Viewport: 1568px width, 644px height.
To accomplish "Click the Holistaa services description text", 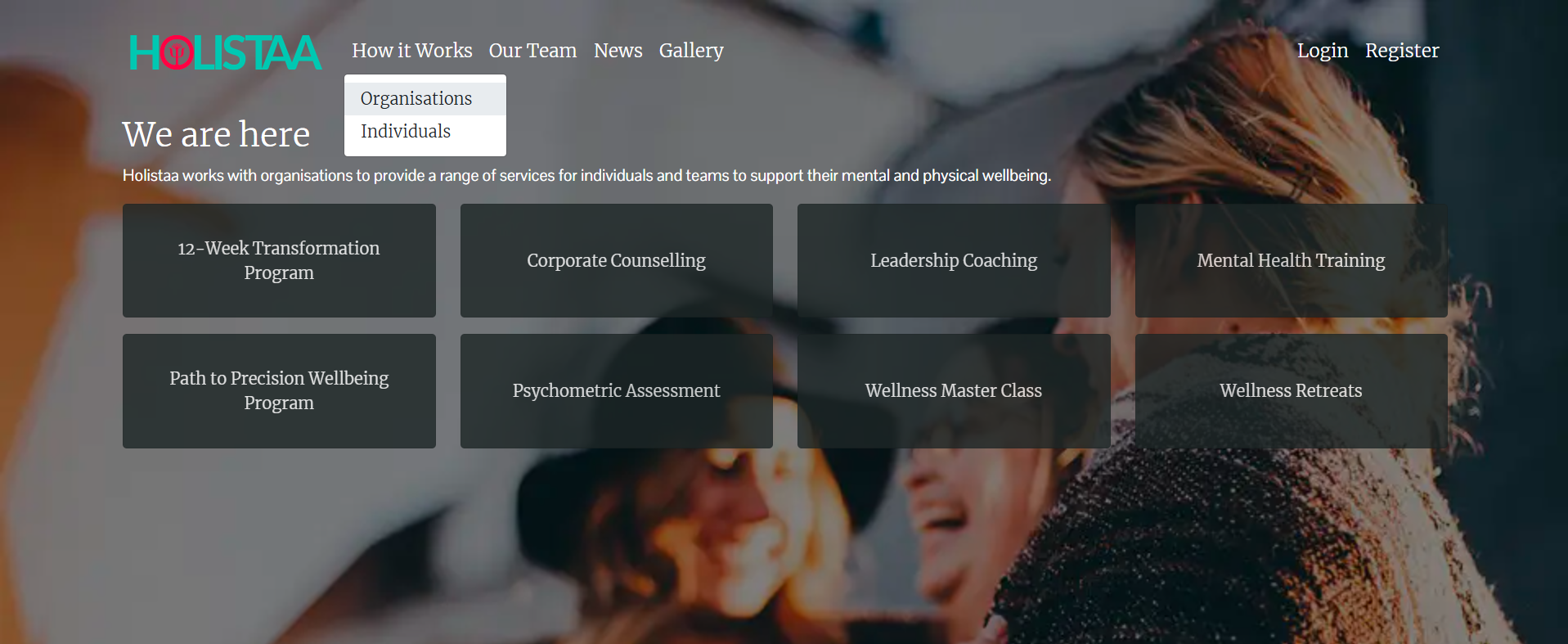I will pyautogui.click(x=586, y=176).
